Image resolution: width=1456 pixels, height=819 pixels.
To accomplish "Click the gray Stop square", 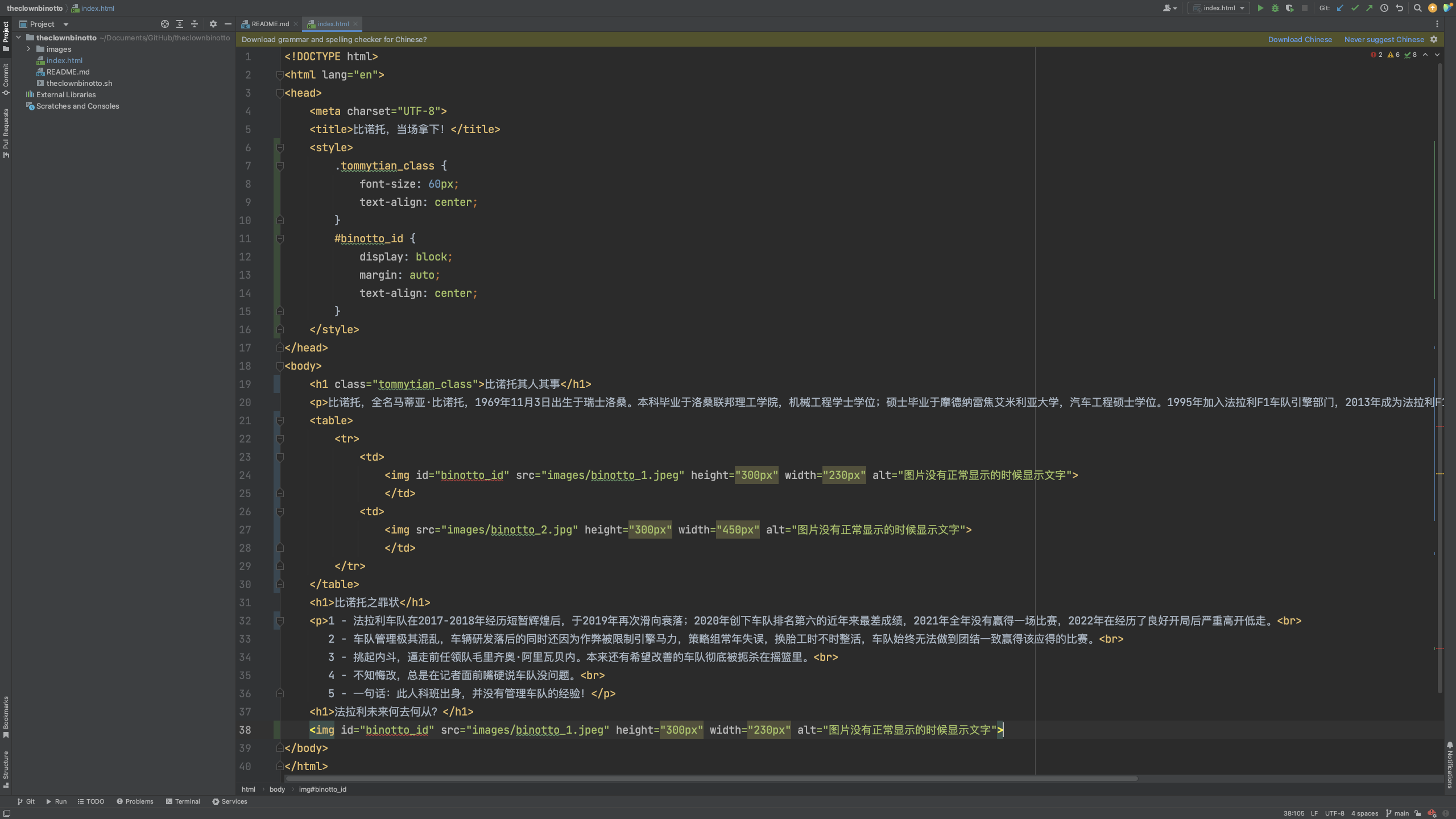I will [1305, 8].
